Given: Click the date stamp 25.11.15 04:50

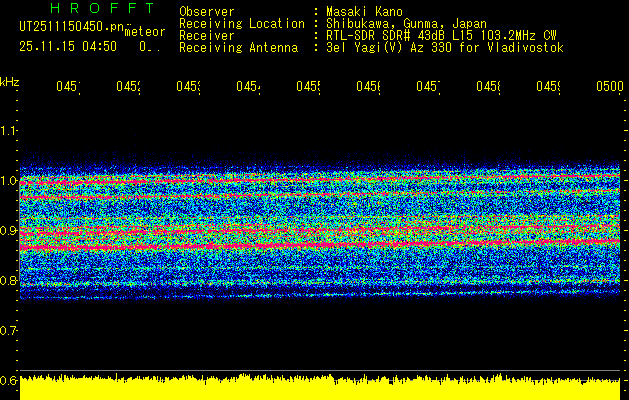Looking at the screenshot, I should (68, 47).
